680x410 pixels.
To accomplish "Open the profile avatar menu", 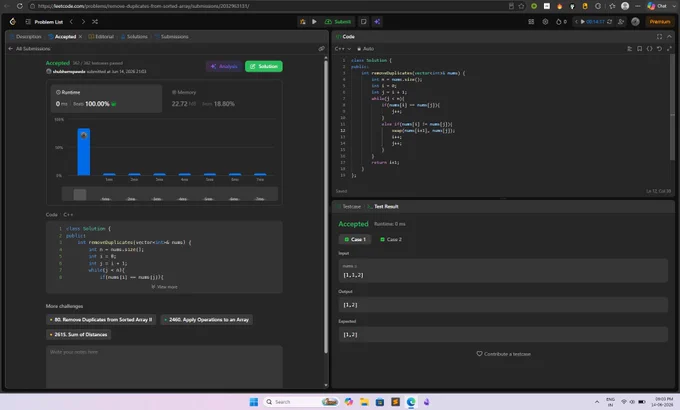I will click(635, 22).
